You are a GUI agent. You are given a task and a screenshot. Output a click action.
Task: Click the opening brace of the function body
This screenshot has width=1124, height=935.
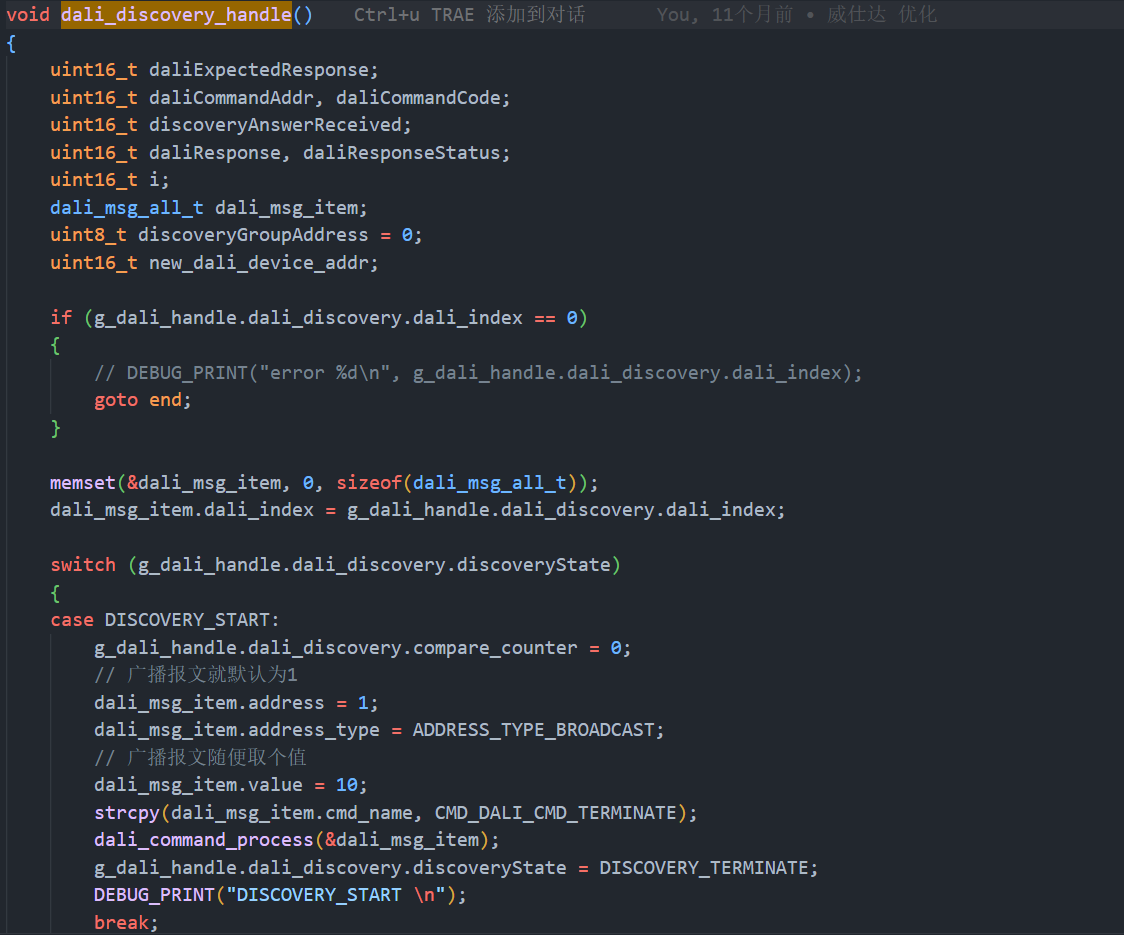click(11, 43)
